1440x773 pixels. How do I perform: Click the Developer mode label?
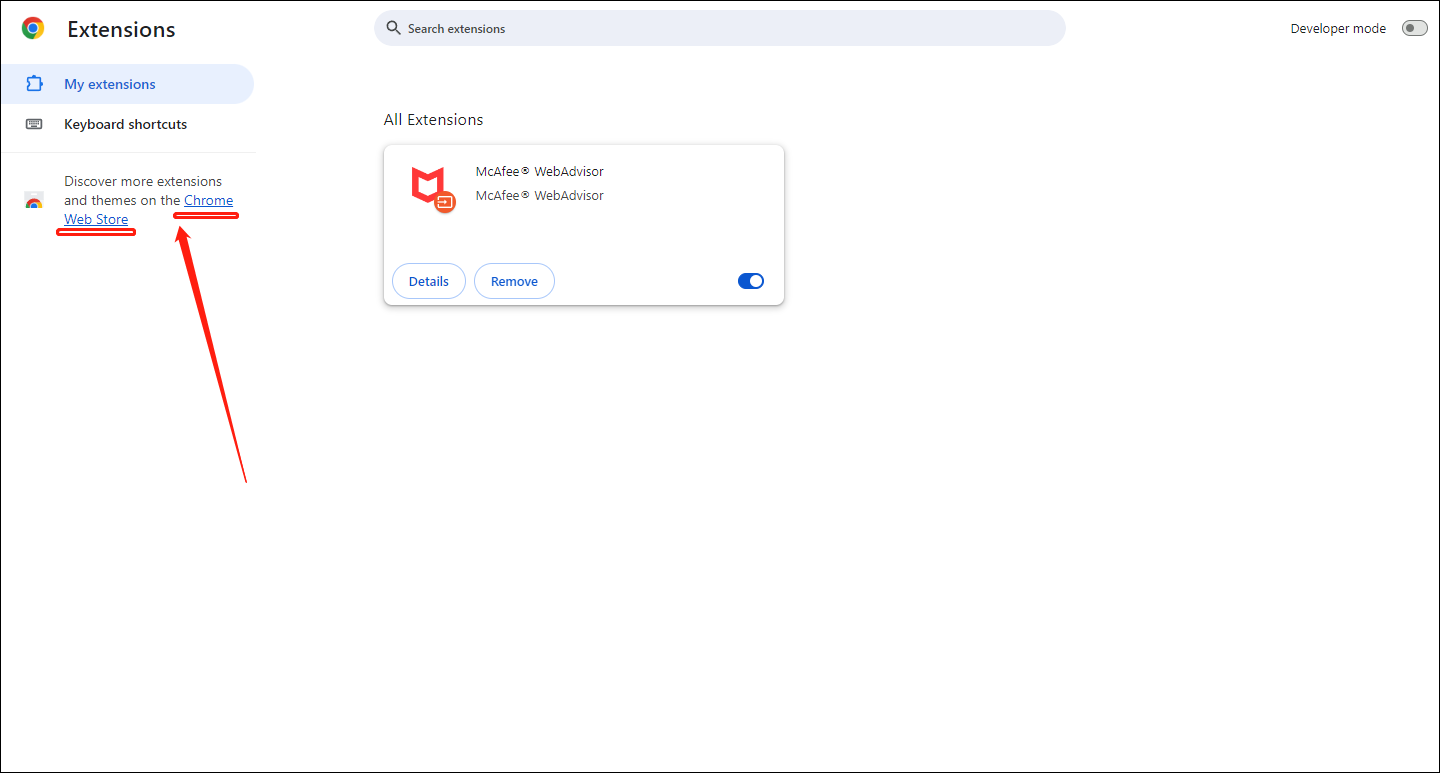click(x=1338, y=28)
